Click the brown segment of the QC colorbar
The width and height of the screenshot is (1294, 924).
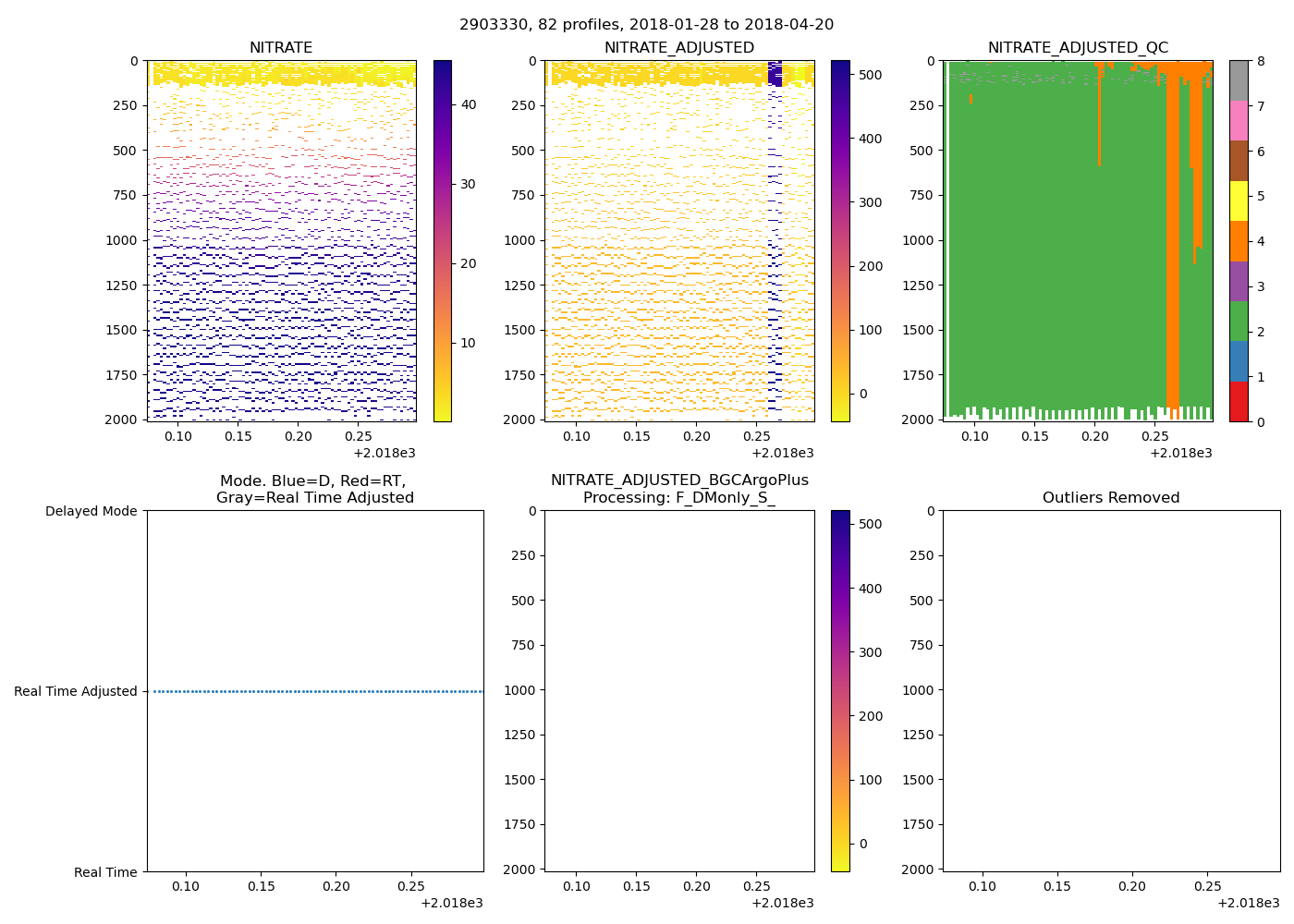pos(1239,161)
